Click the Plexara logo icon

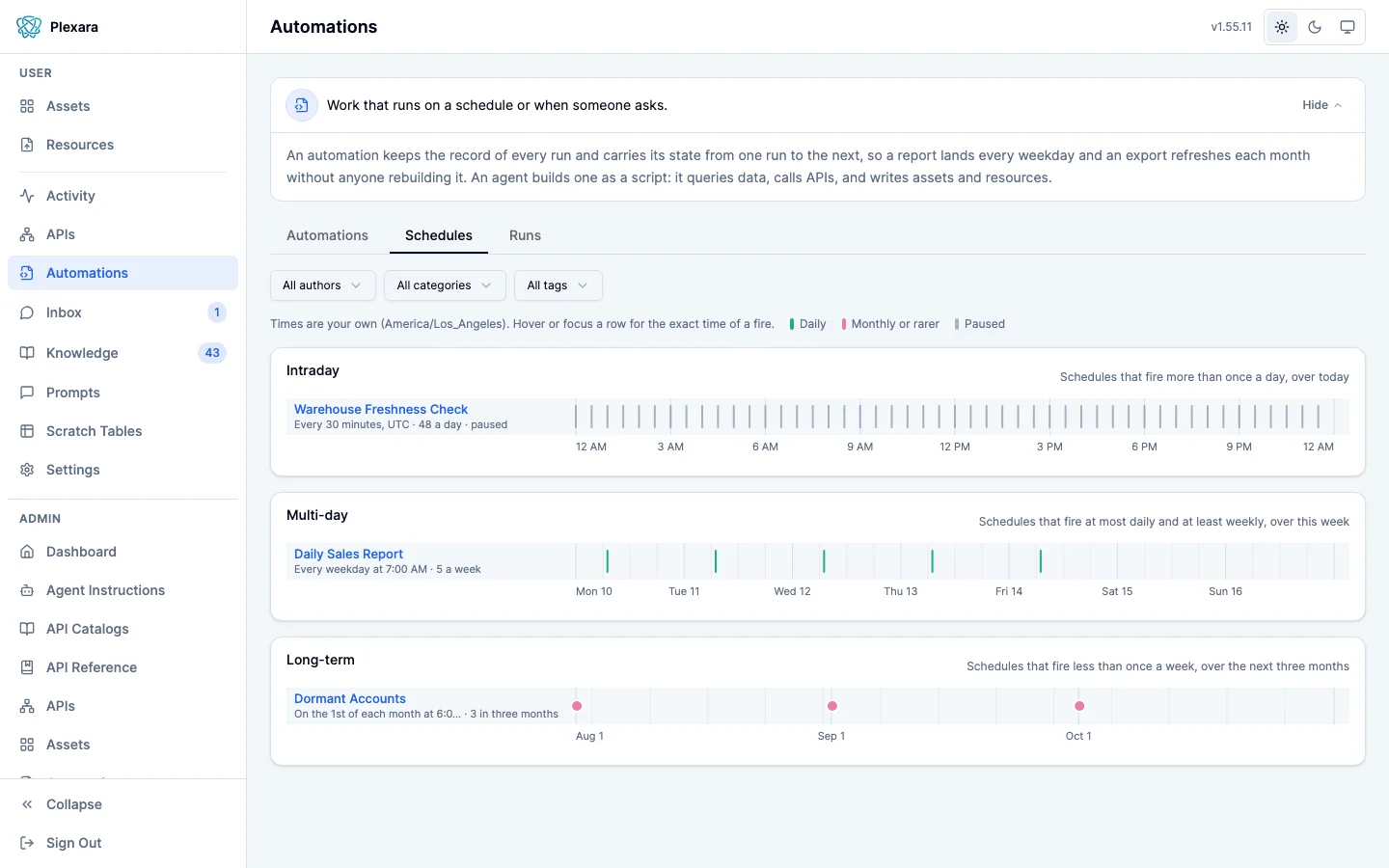pos(29,27)
